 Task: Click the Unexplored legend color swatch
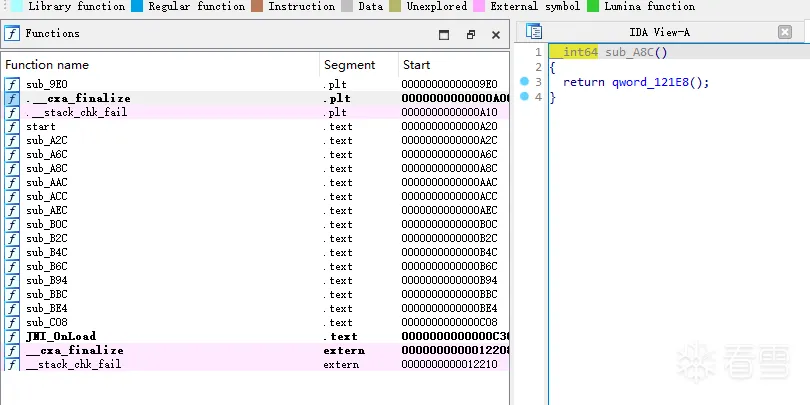pos(395,6)
